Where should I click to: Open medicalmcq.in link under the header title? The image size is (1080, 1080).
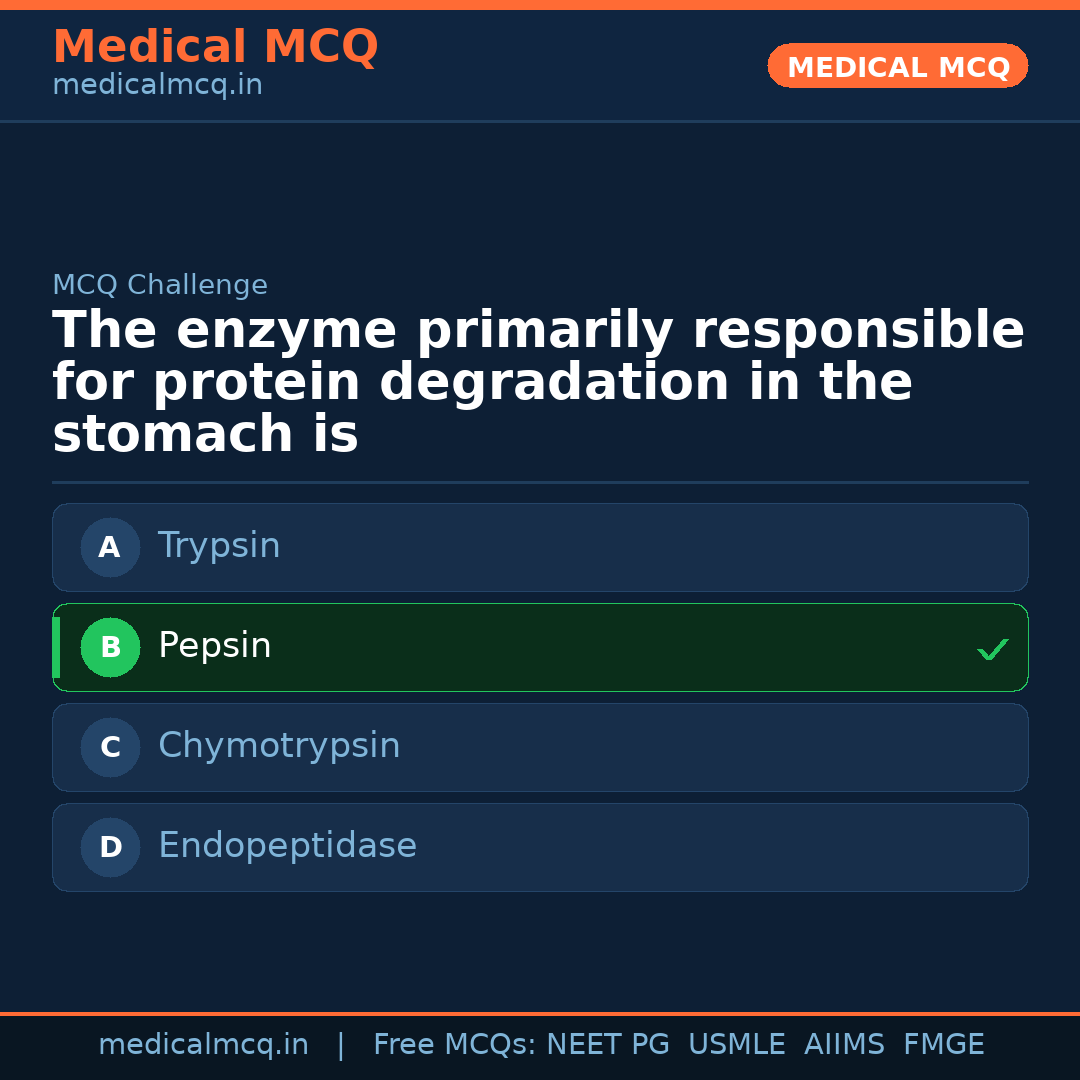point(157,86)
